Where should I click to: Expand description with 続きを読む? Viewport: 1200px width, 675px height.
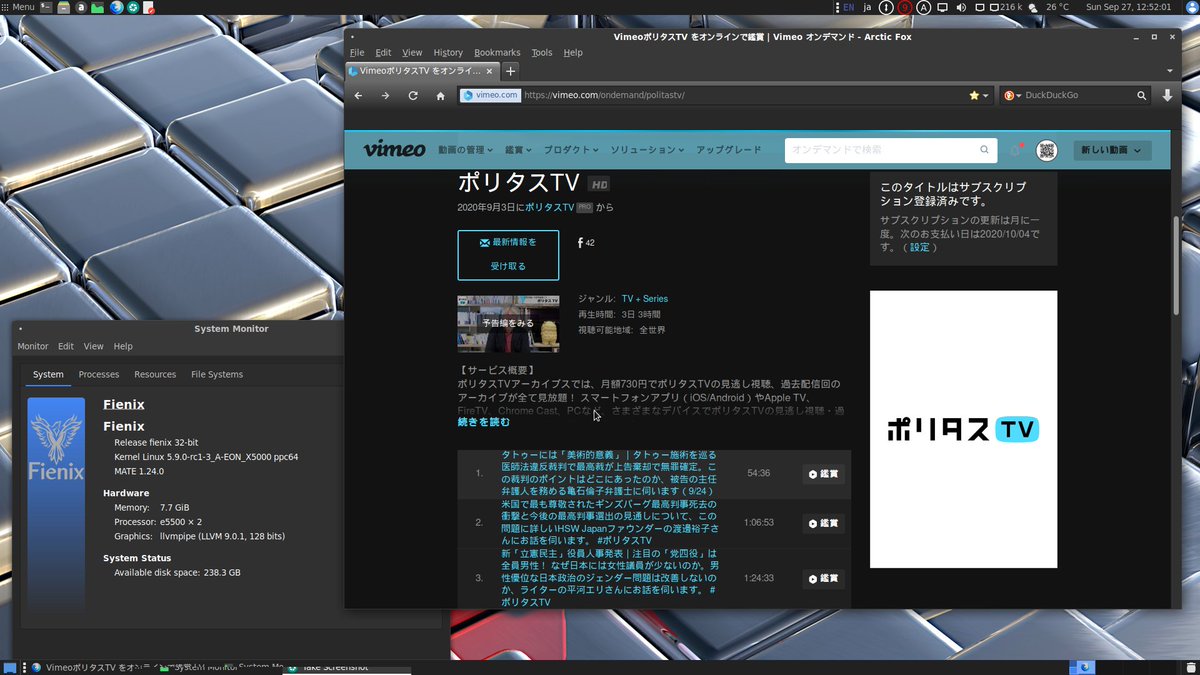point(484,423)
